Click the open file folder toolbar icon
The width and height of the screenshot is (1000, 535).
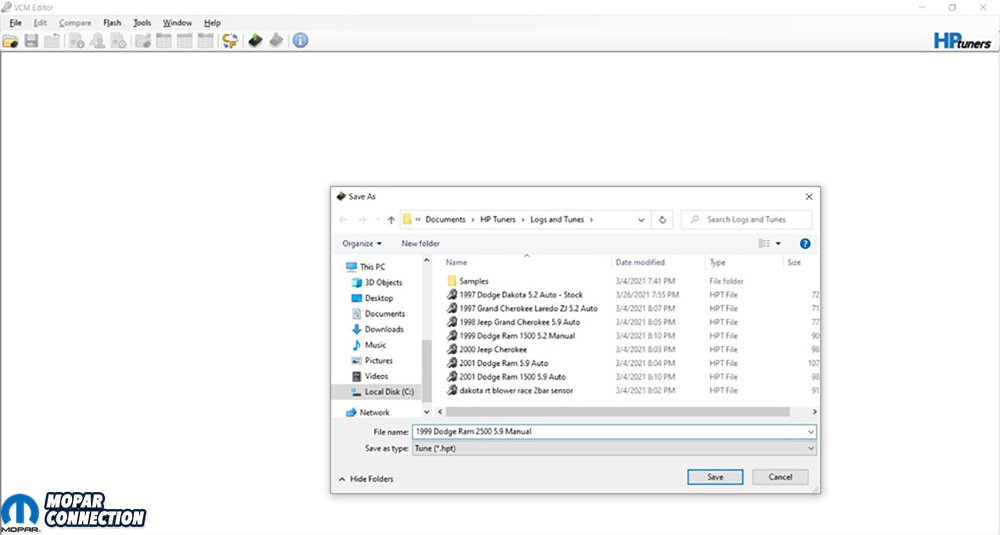(x=11, y=41)
